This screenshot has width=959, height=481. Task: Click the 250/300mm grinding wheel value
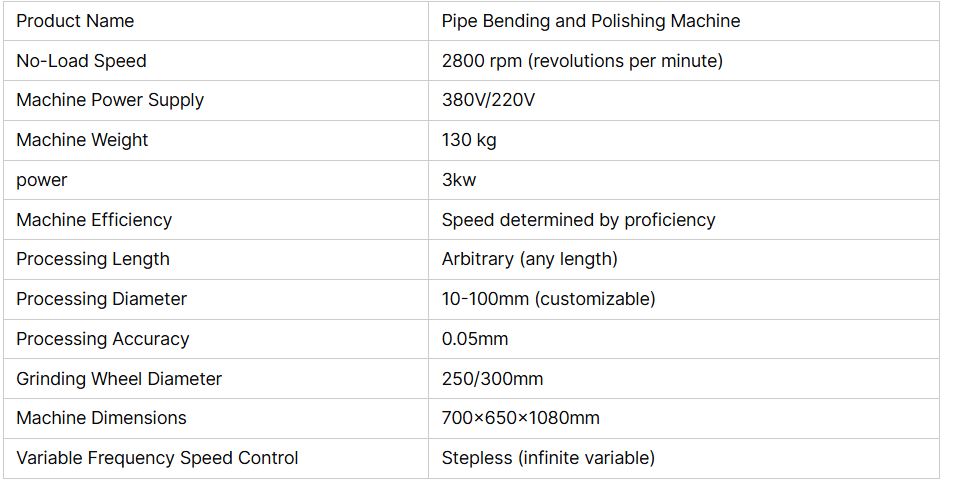(492, 379)
